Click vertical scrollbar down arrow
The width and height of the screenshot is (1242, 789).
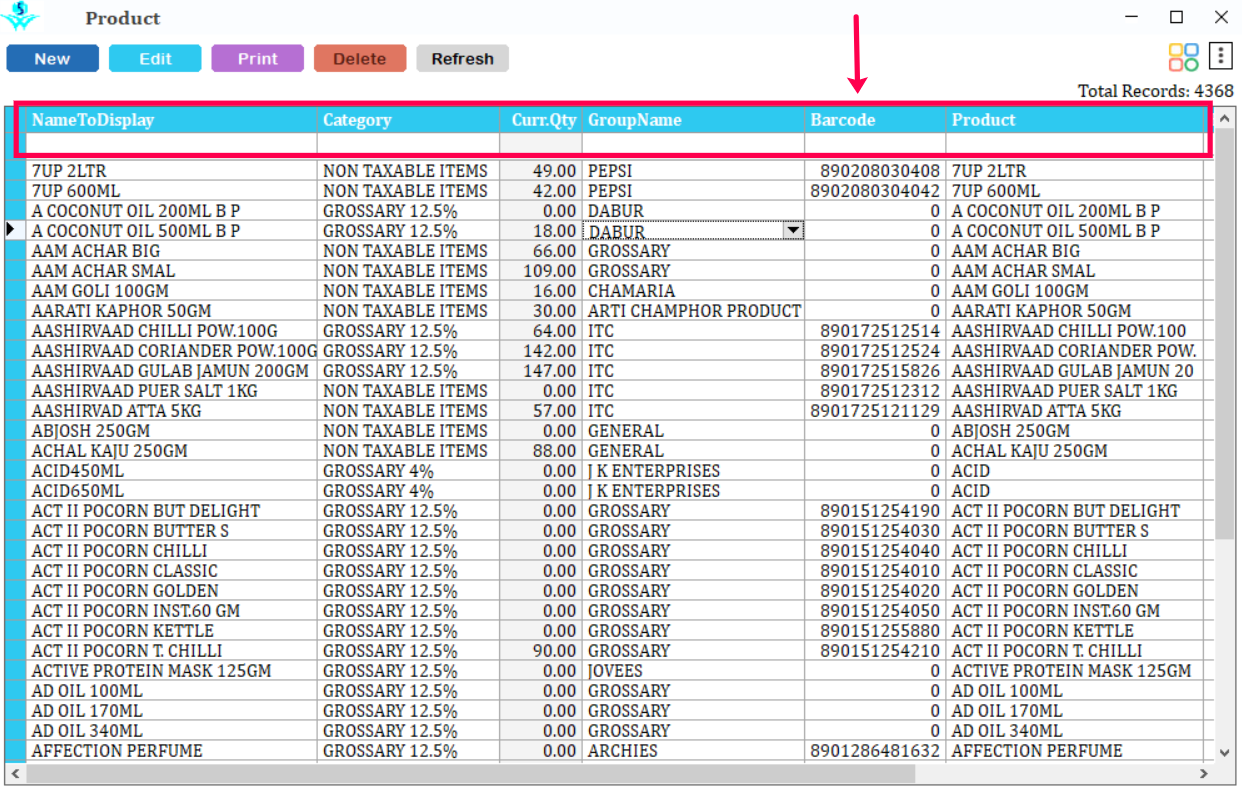tap(1225, 752)
